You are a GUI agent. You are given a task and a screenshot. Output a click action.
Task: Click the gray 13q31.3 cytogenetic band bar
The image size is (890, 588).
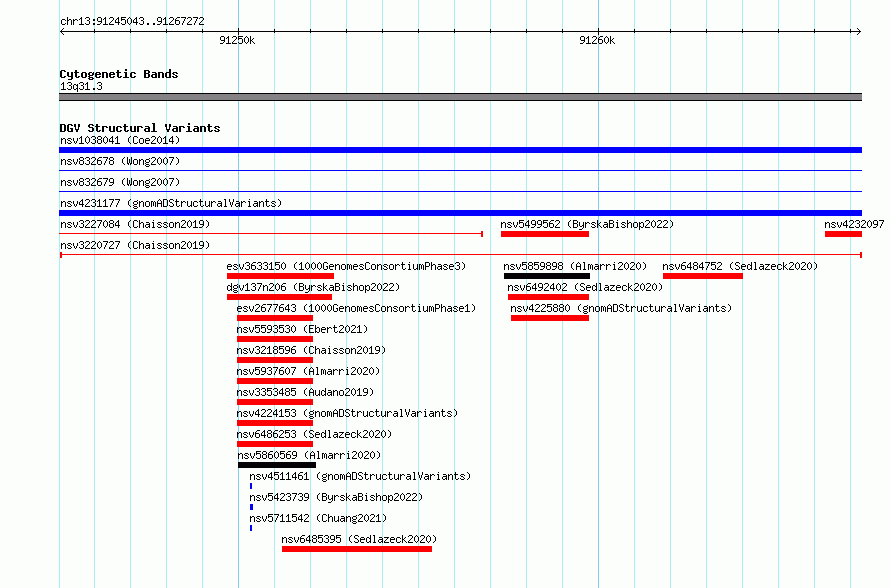click(x=460, y=97)
